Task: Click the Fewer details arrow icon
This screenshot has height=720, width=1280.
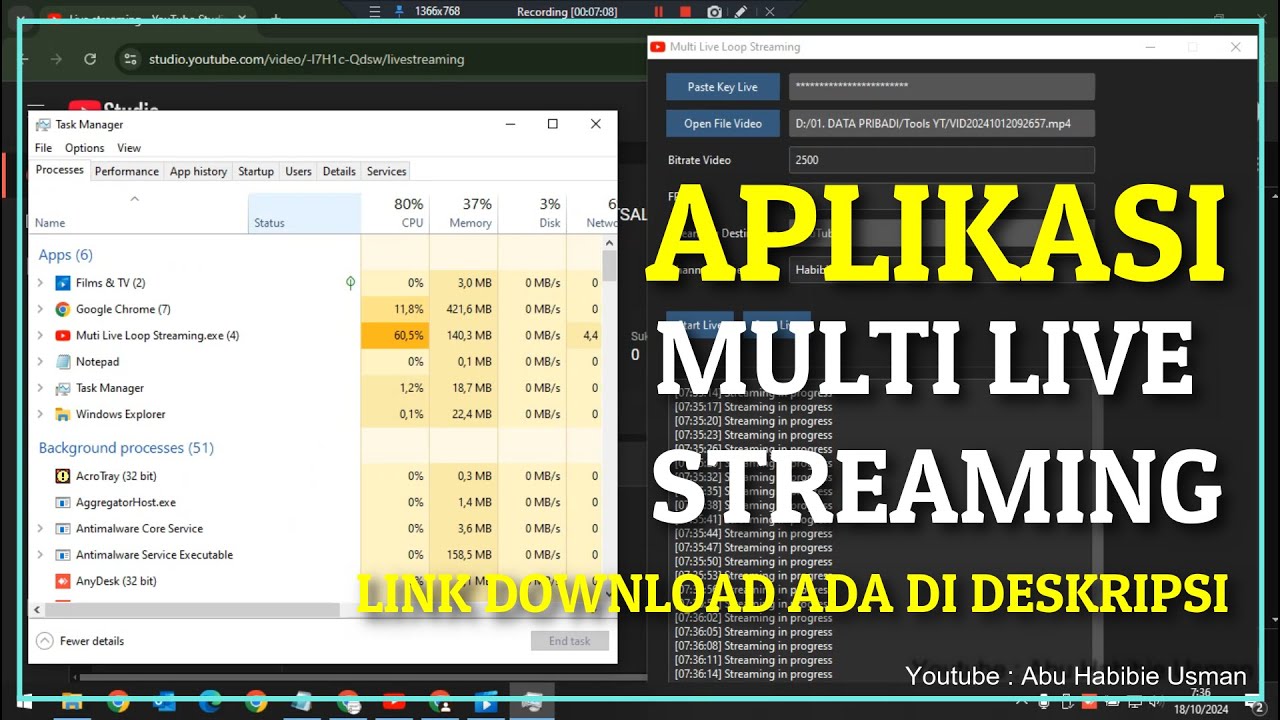Action: click(44, 641)
